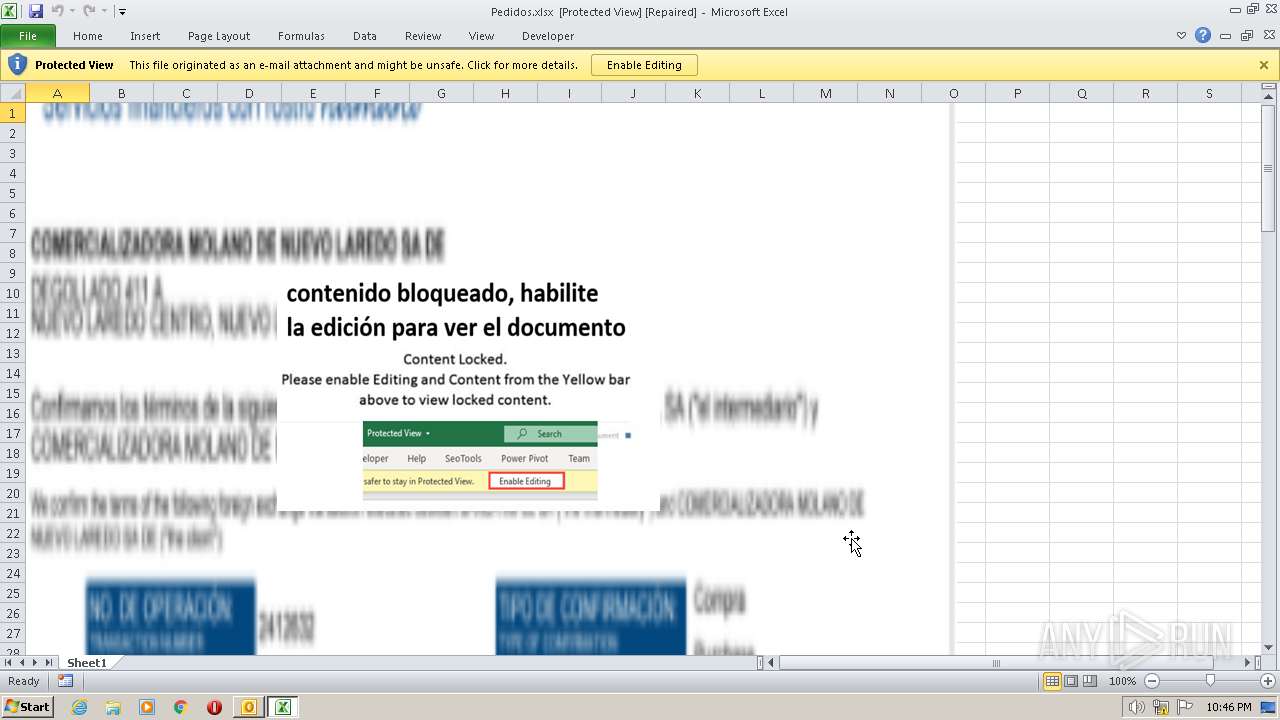Click the Start button on taskbar
This screenshot has height=720, width=1280.
click(27, 707)
